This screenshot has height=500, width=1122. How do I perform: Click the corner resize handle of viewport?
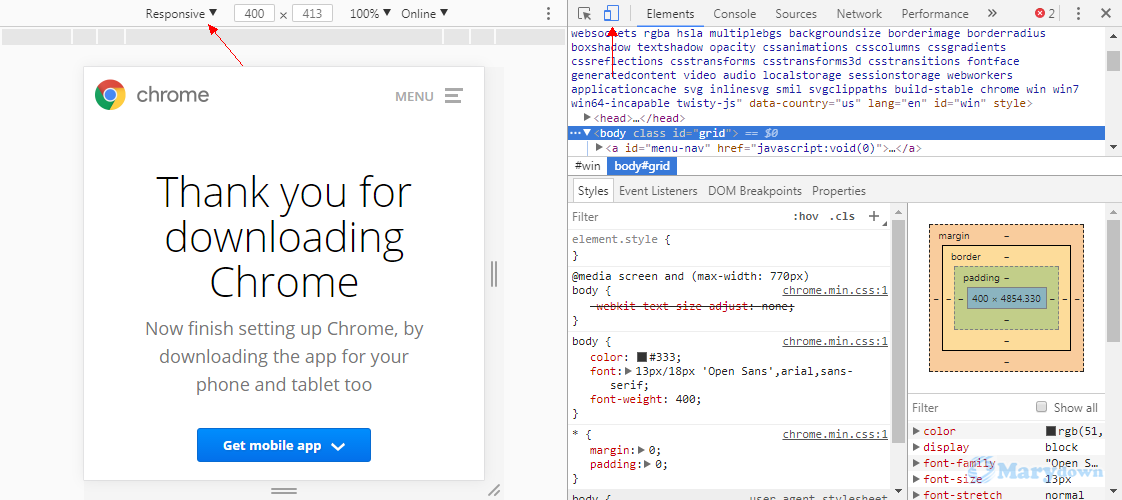(x=494, y=490)
